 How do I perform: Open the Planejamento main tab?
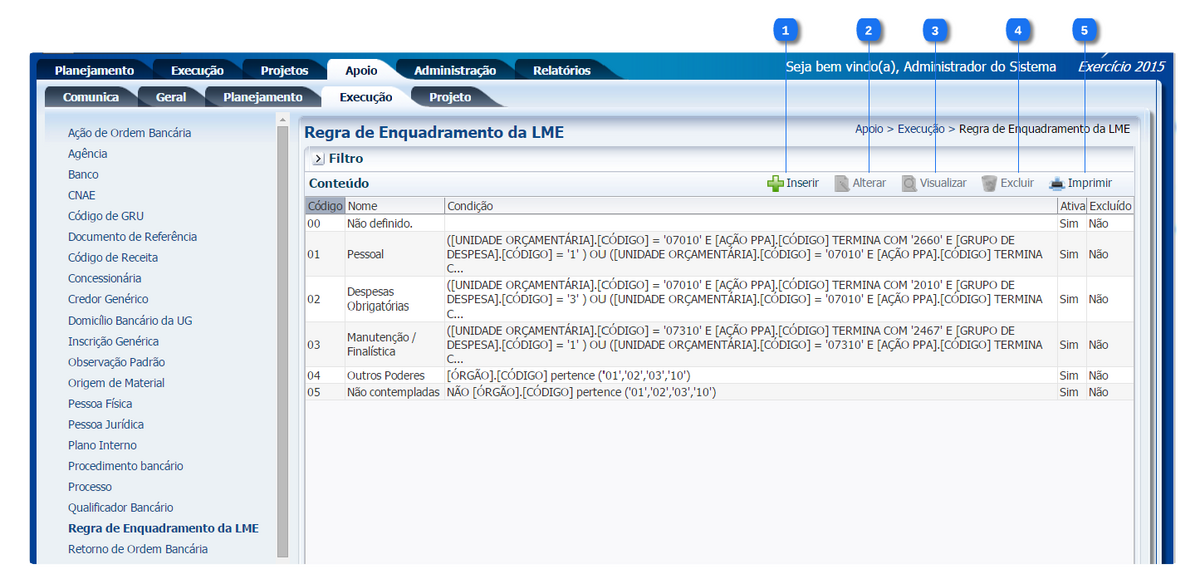click(94, 71)
